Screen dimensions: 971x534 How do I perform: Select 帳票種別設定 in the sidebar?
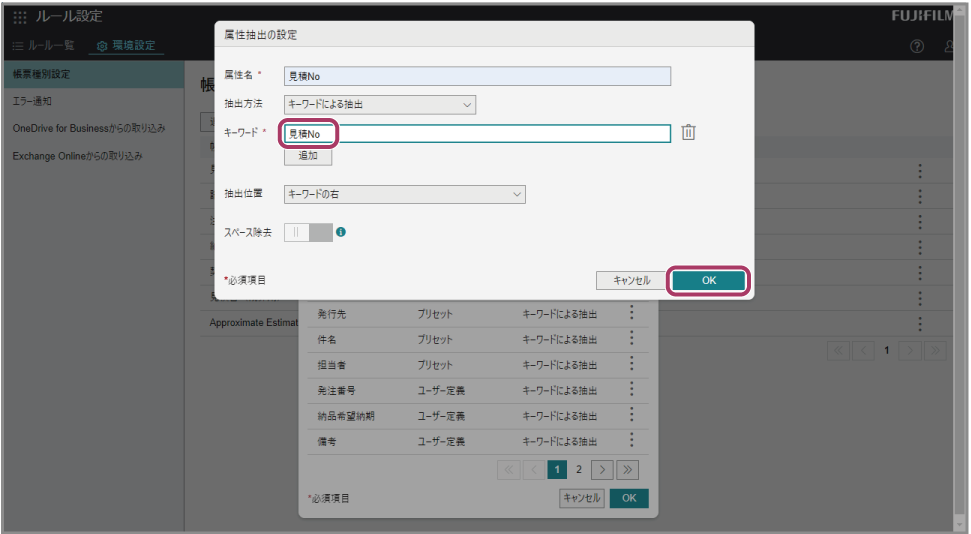94,74
